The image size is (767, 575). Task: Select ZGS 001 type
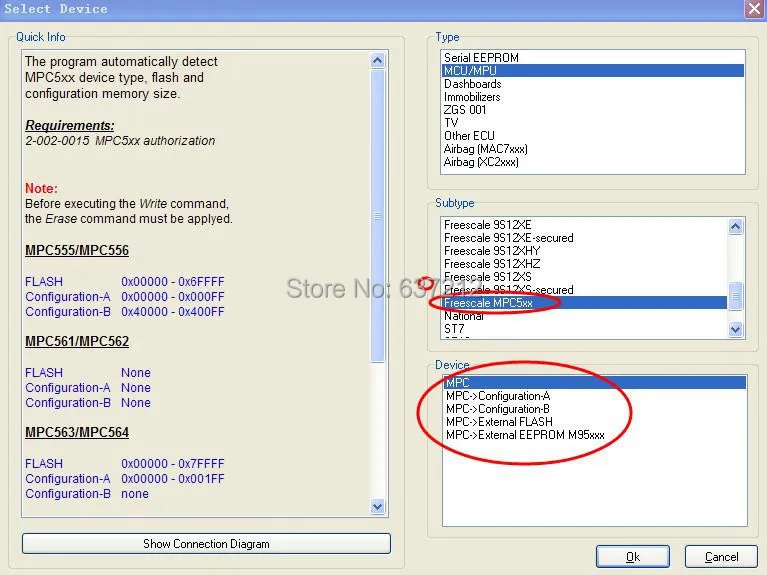592,110
